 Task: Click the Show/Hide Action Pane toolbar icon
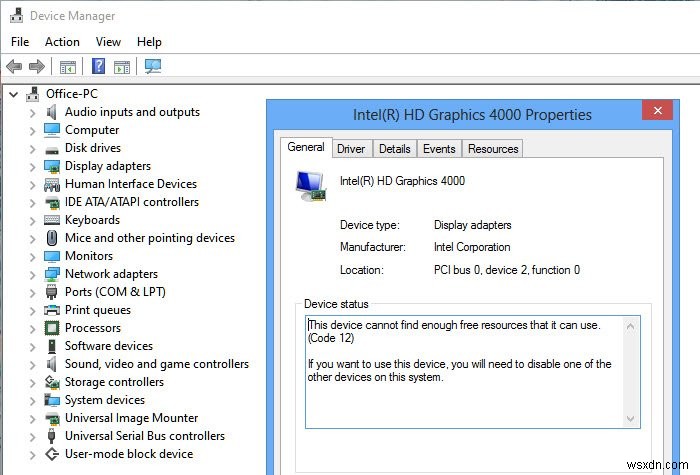[x=122, y=67]
